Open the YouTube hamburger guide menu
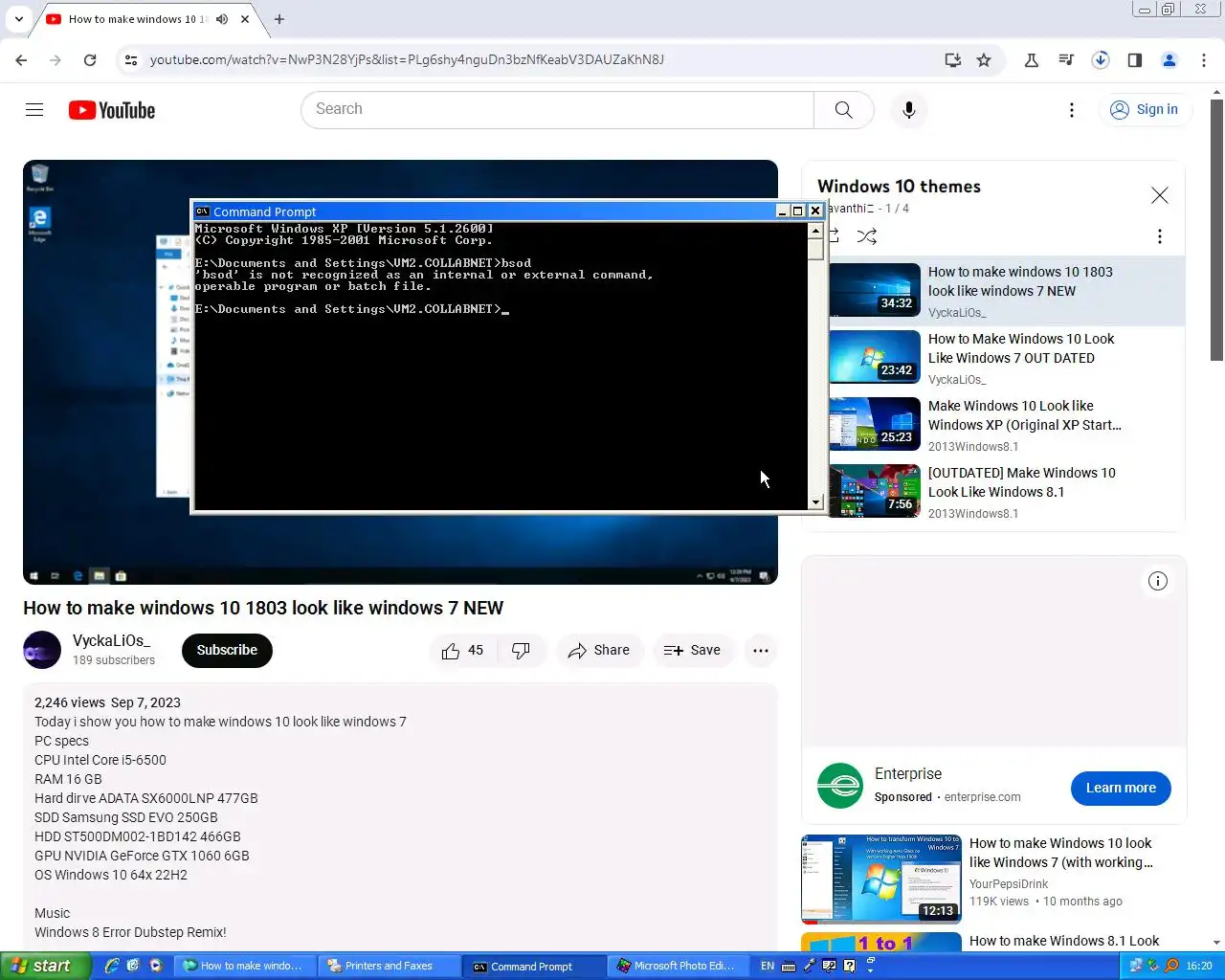The height and width of the screenshot is (980, 1225). pos(34,110)
